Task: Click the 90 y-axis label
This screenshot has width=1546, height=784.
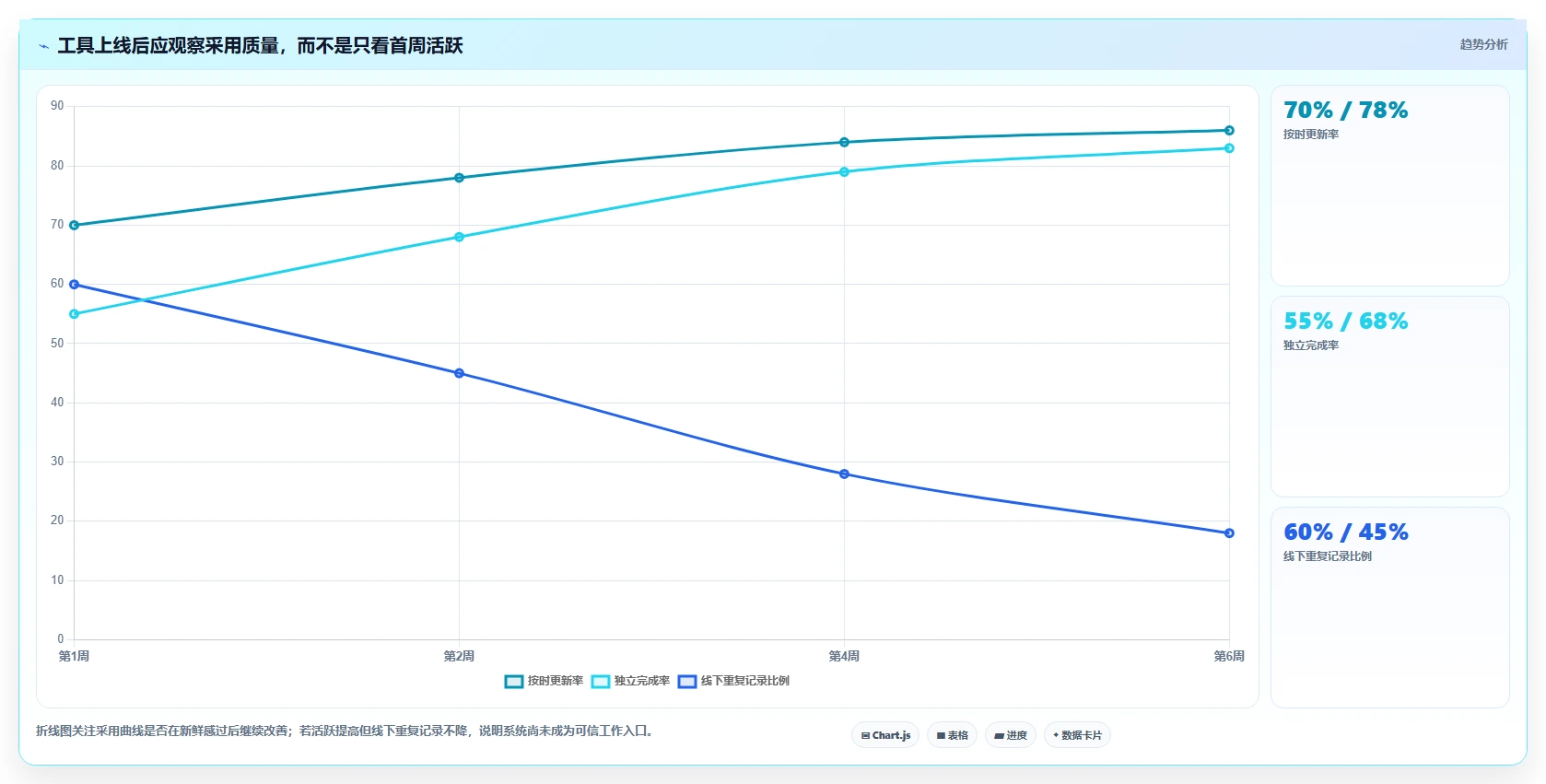Action: pos(57,106)
